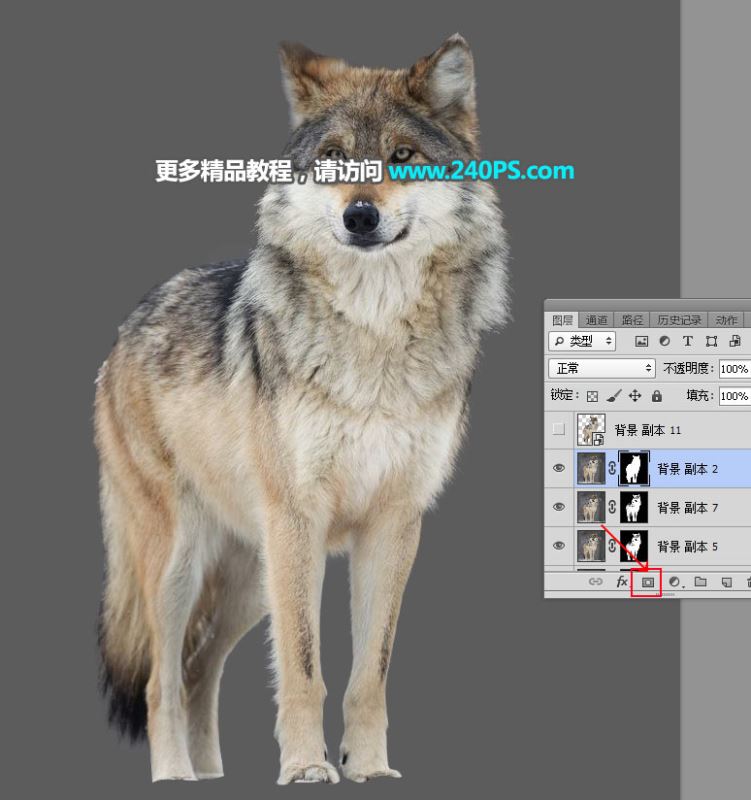The image size is (751, 800).
Task: Click mask link icon on 背景 副本 5
Action: coord(612,545)
